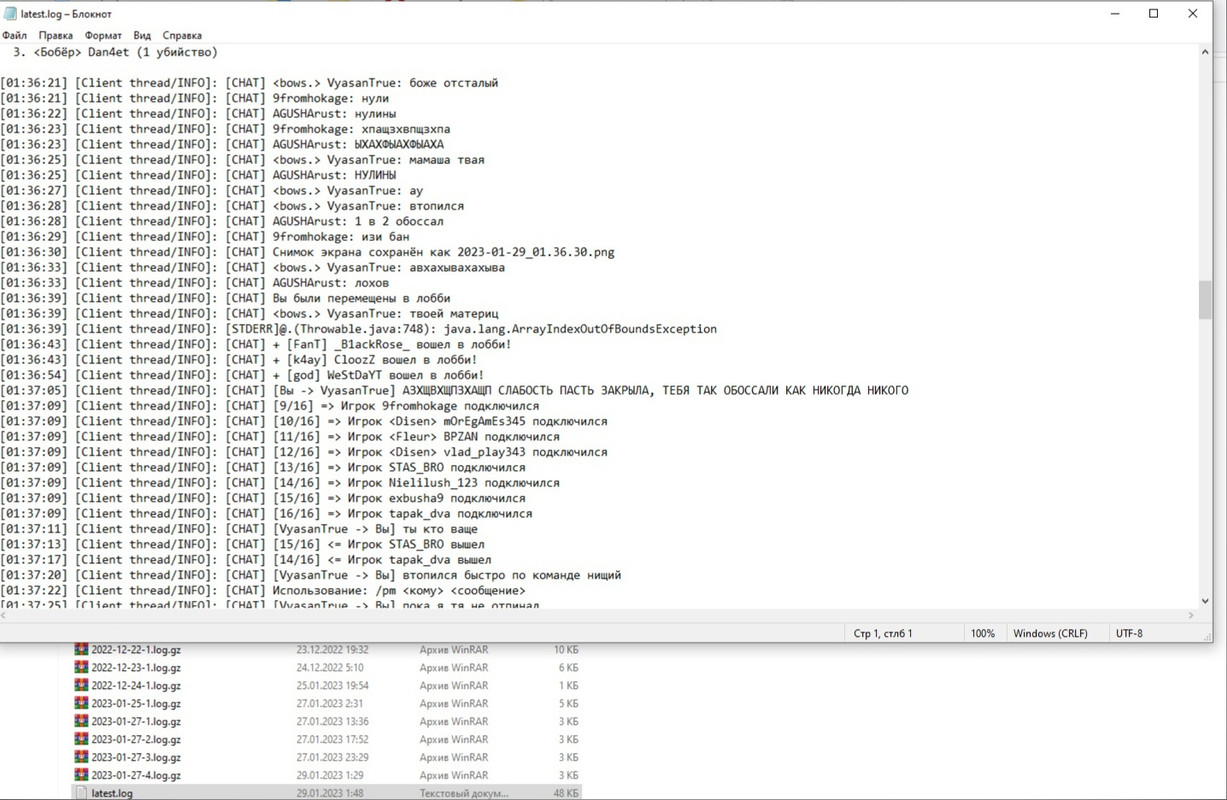Click the date 23.12.2022 19:32 in Explorer
The height and width of the screenshot is (800, 1227).
[x=332, y=650]
